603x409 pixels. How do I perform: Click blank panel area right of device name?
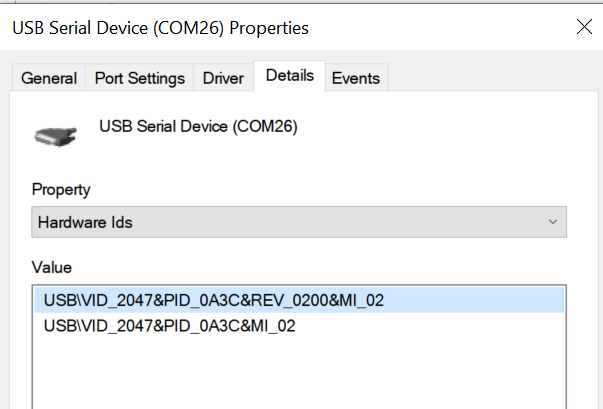(450, 130)
